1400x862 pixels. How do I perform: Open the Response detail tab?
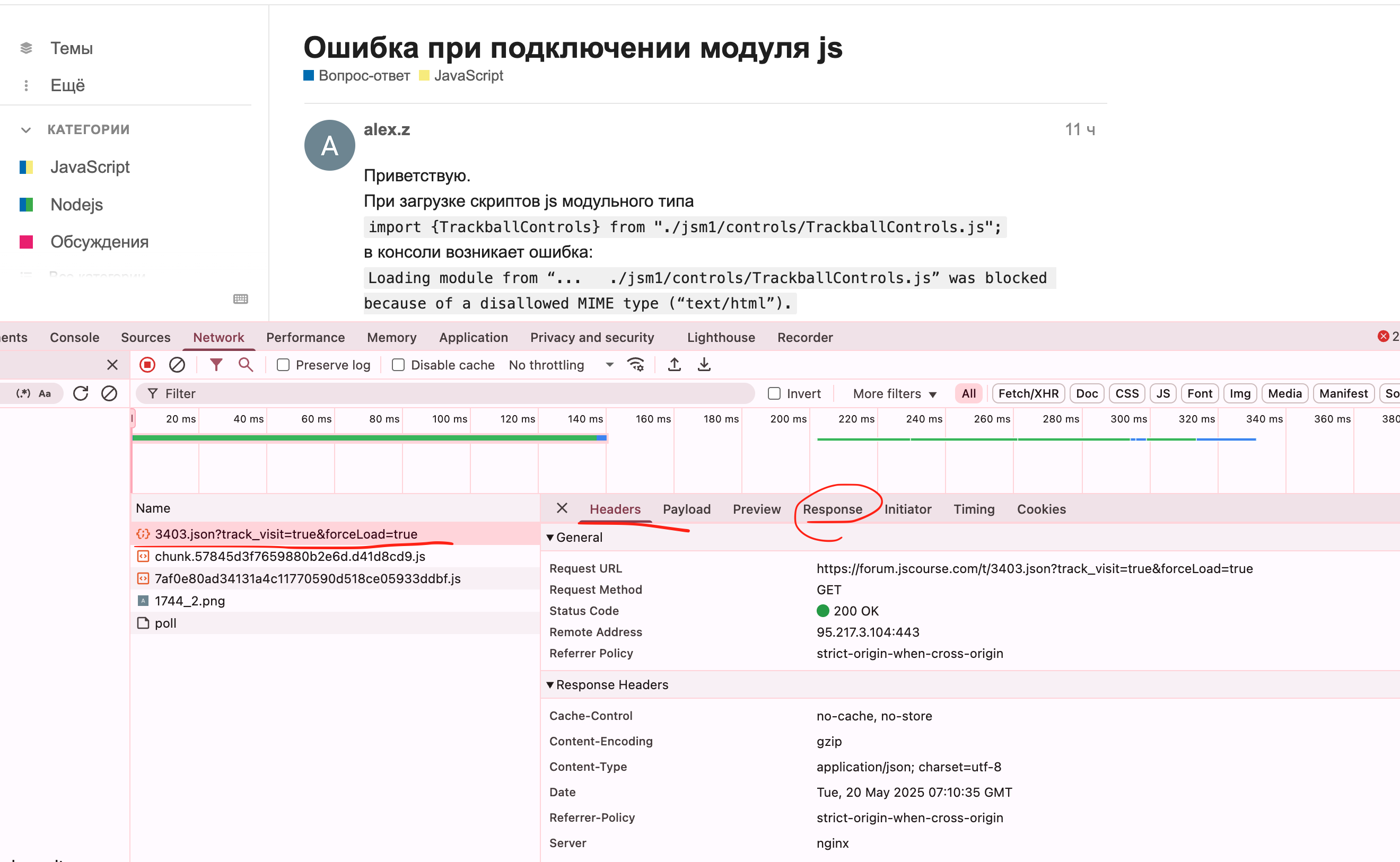pos(832,508)
